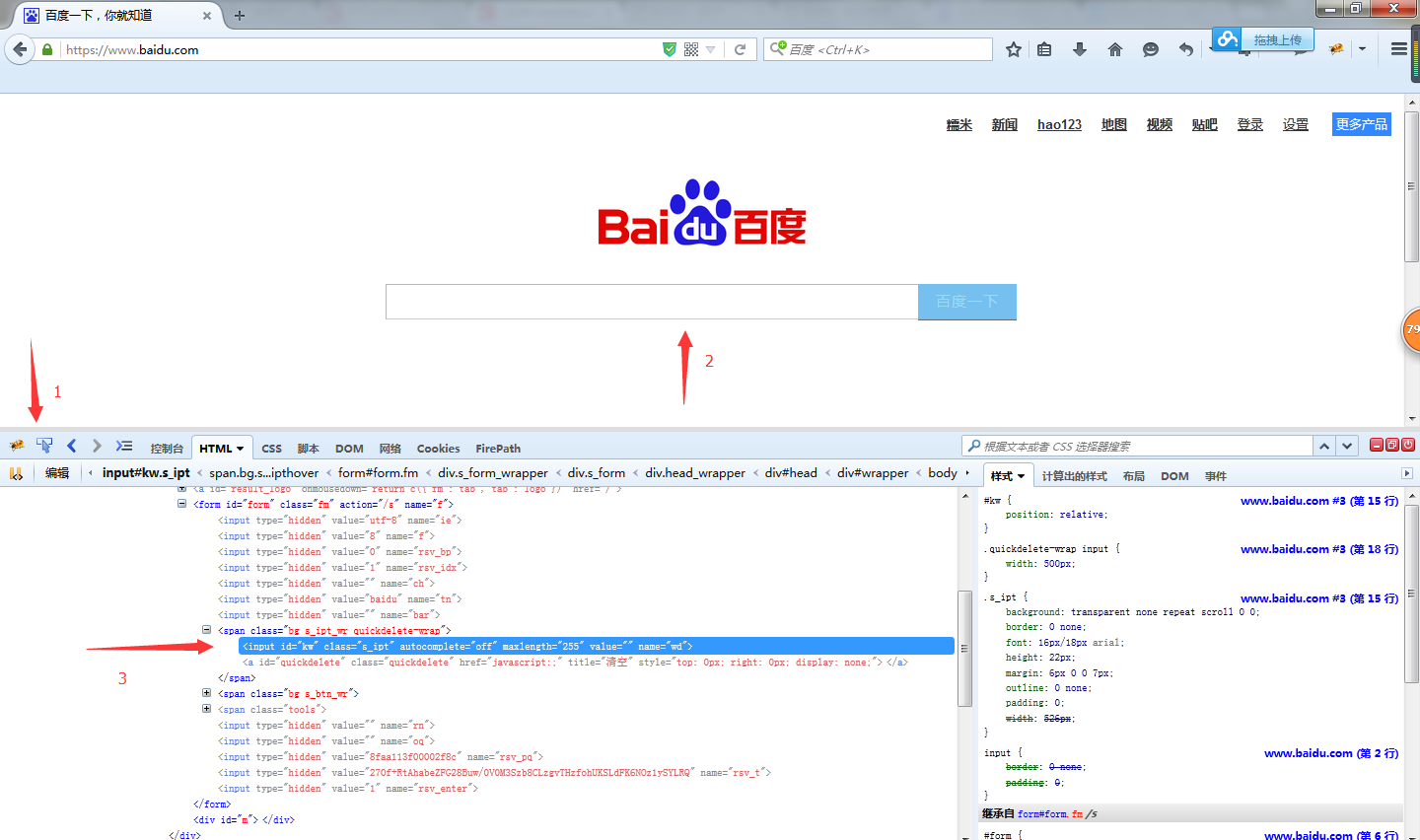The height and width of the screenshot is (840, 1420).
Task: Open the browser hamburger menu
Action: tap(1398, 49)
